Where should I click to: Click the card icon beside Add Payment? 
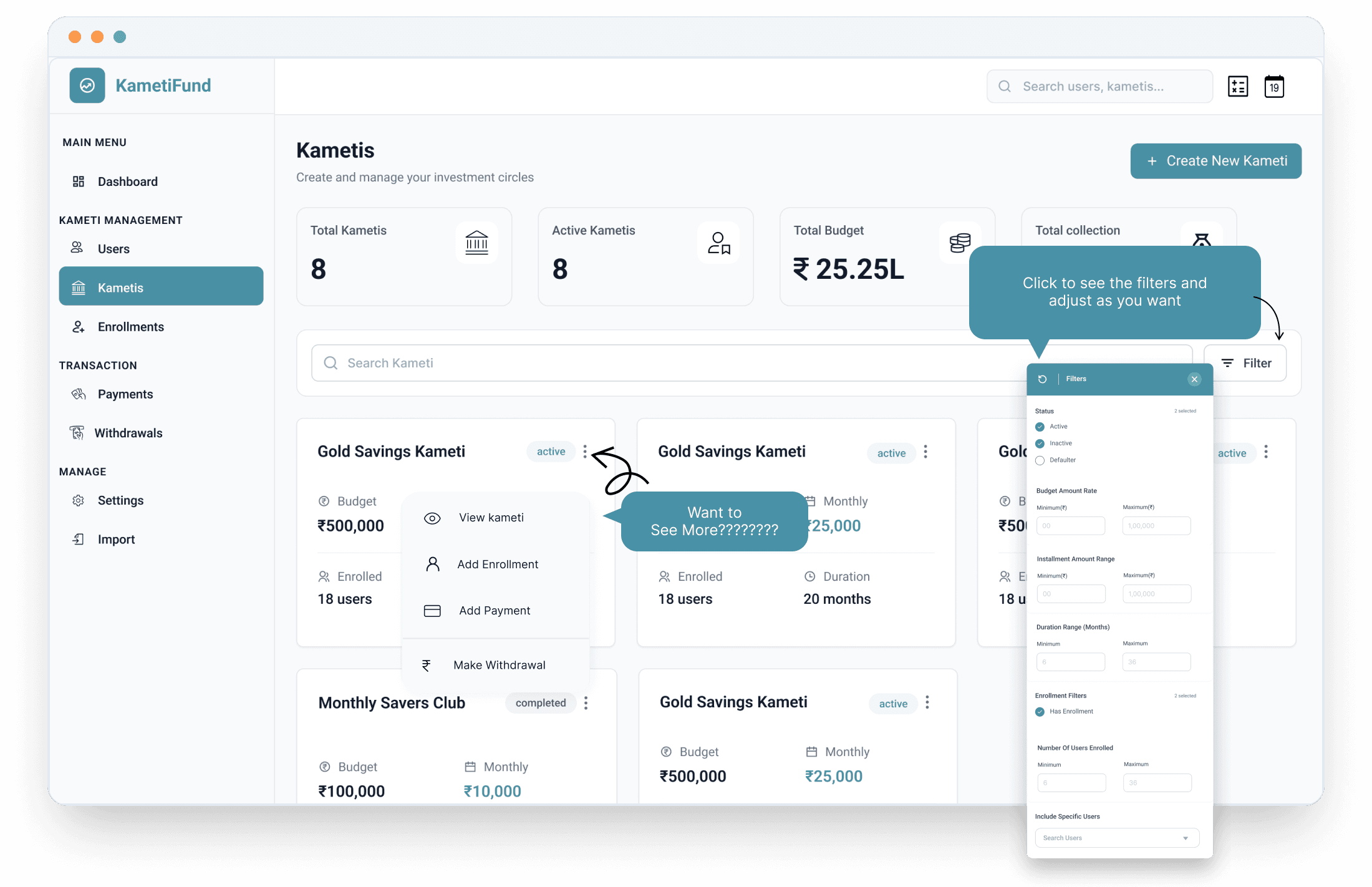click(432, 611)
